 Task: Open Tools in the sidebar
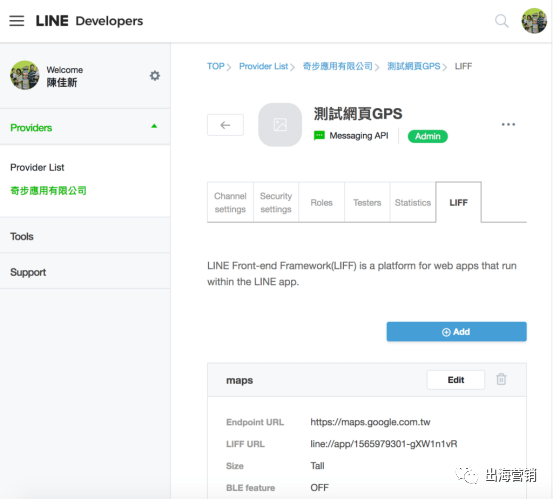tap(22, 236)
